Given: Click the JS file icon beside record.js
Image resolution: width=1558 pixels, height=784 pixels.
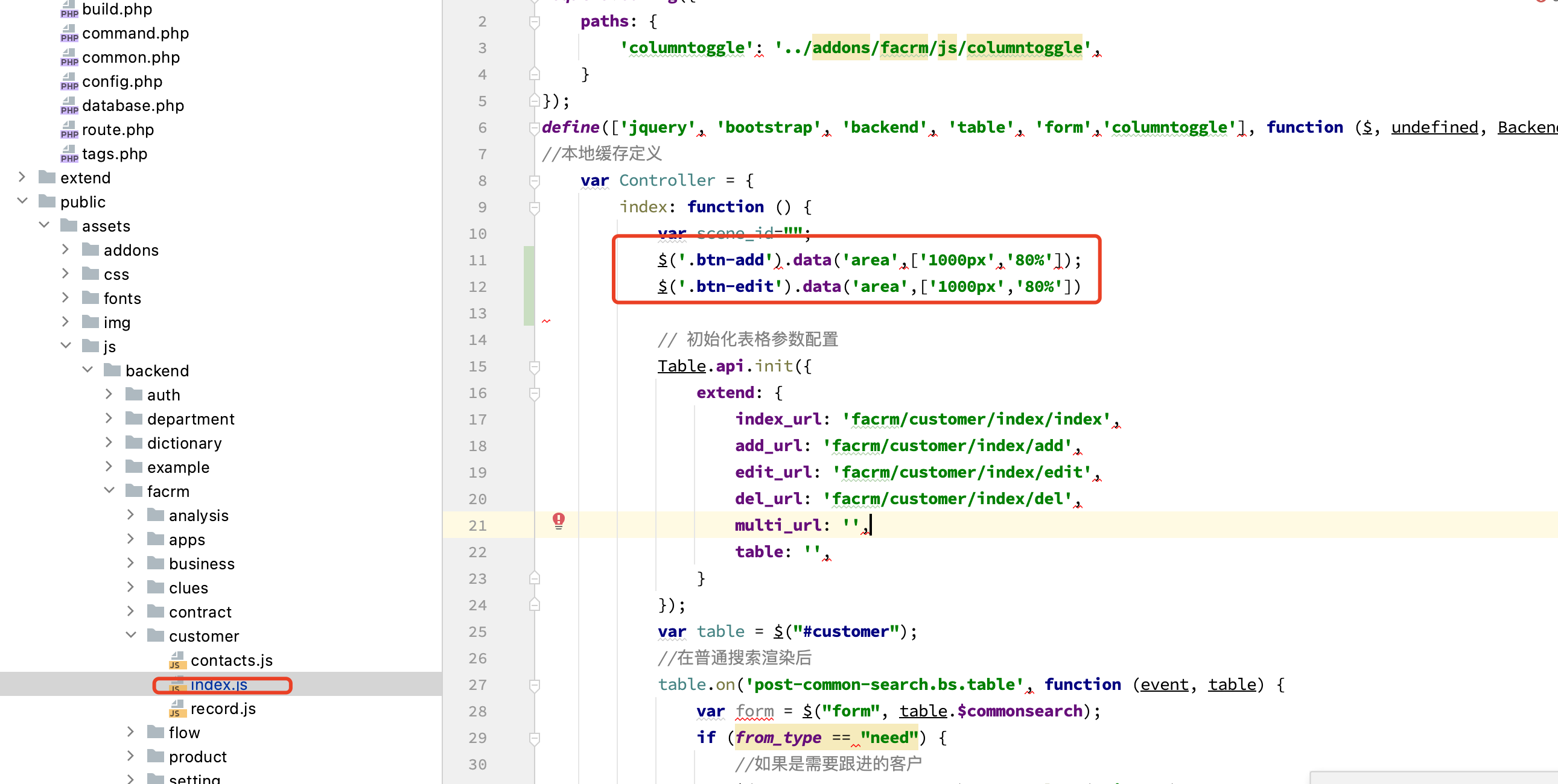Looking at the screenshot, I should [177, 709].
